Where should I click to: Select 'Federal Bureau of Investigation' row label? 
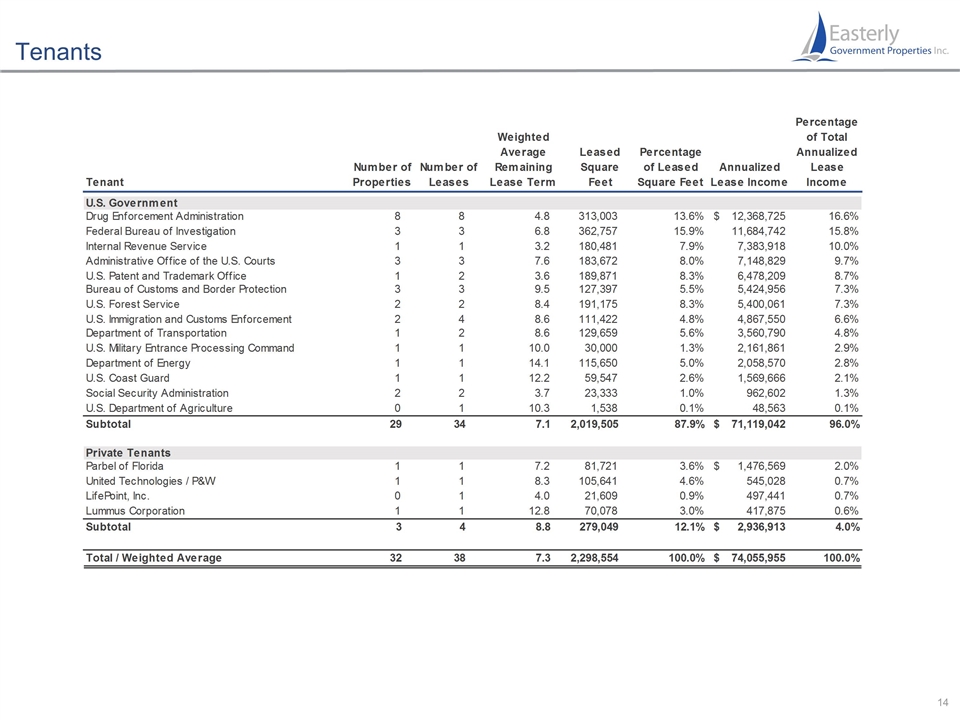[x=160, y=231]
